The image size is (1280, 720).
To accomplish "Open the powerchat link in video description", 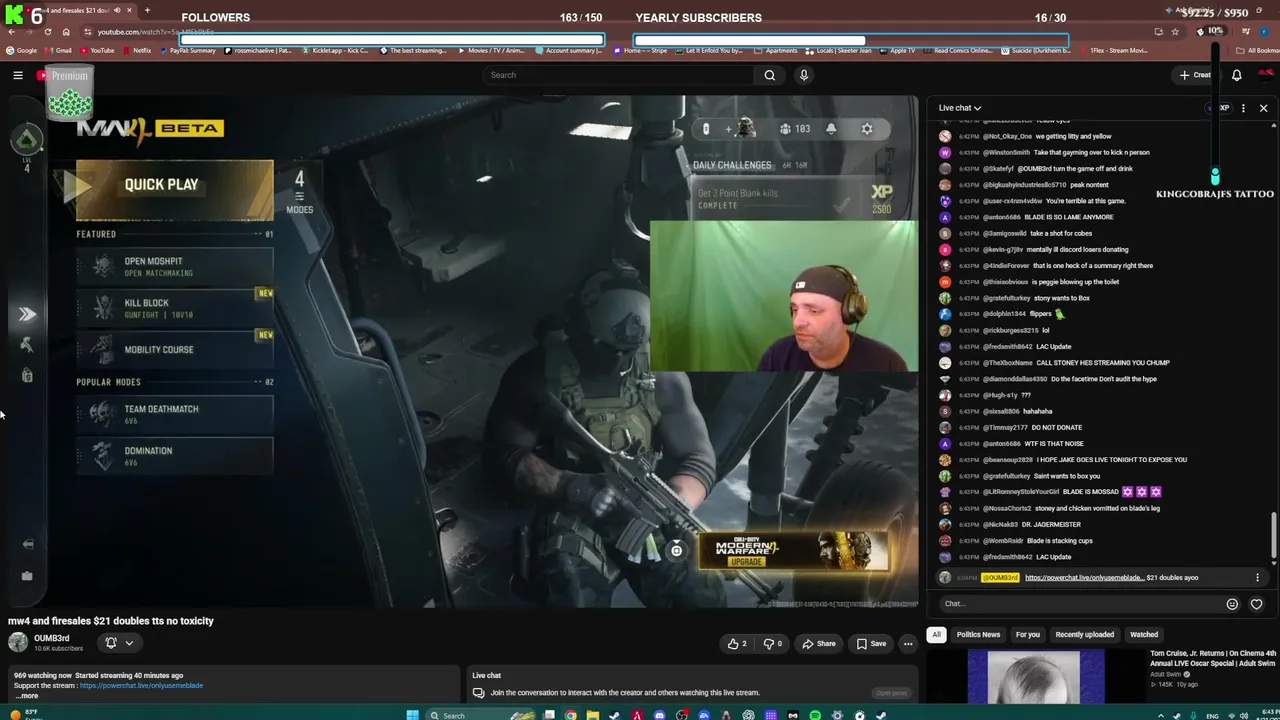I will coord(141,685).
